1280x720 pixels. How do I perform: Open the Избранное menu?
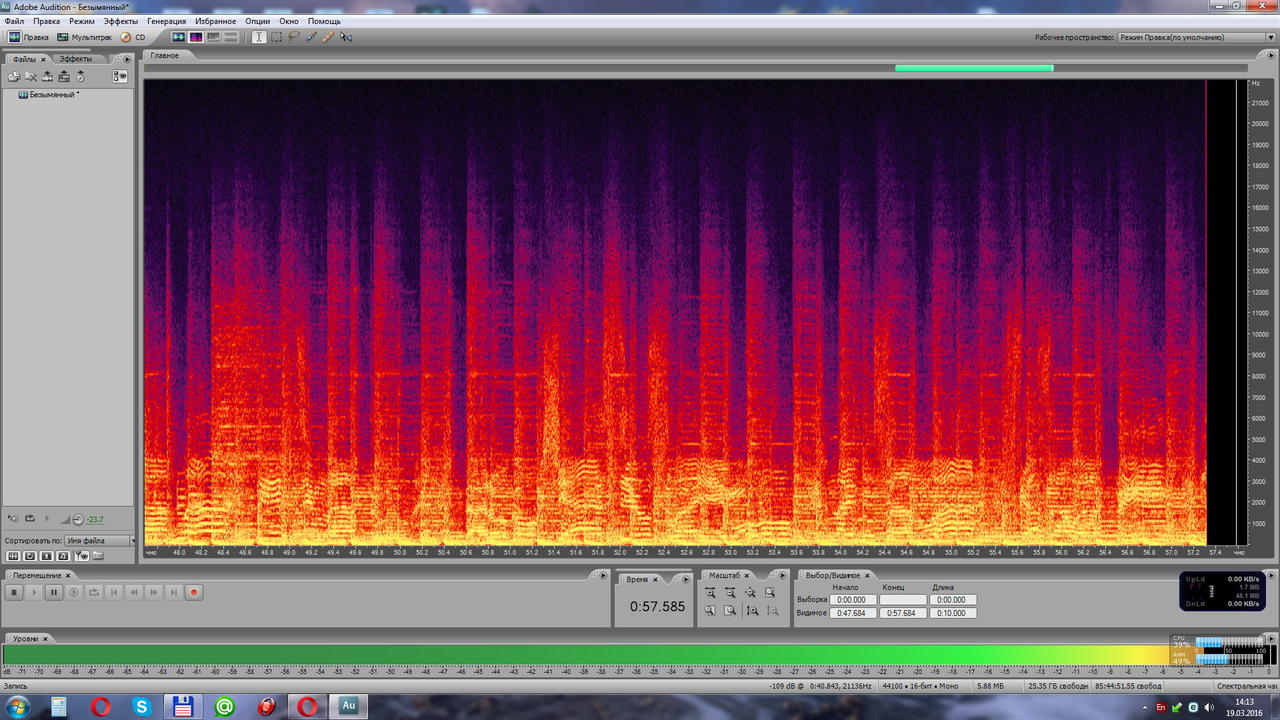pos(215,21)
